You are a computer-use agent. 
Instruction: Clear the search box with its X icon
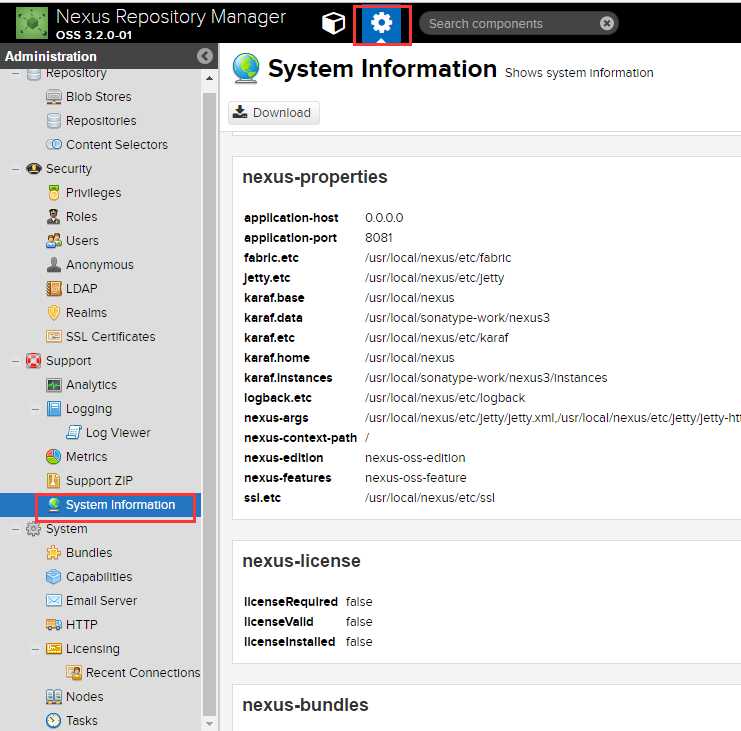(607, 23)
